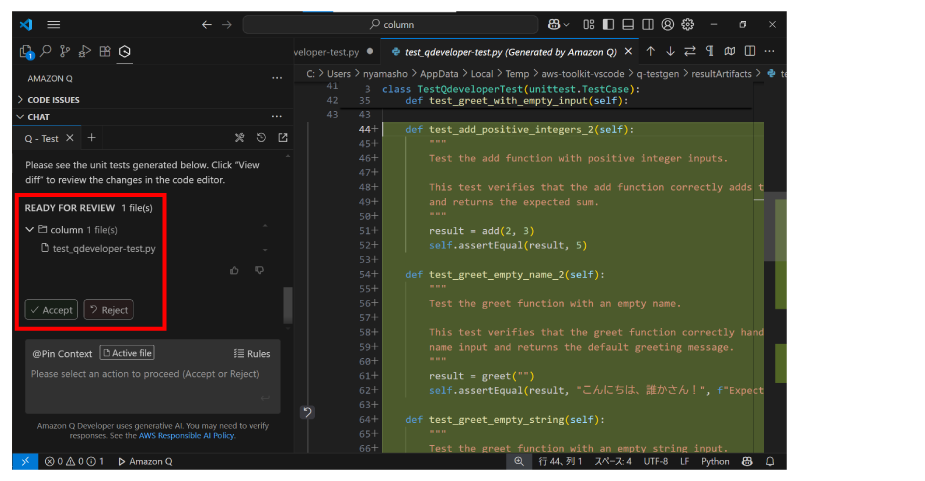Open the Search view icon
Screen dimensions: 925x481
pos(46,51)
